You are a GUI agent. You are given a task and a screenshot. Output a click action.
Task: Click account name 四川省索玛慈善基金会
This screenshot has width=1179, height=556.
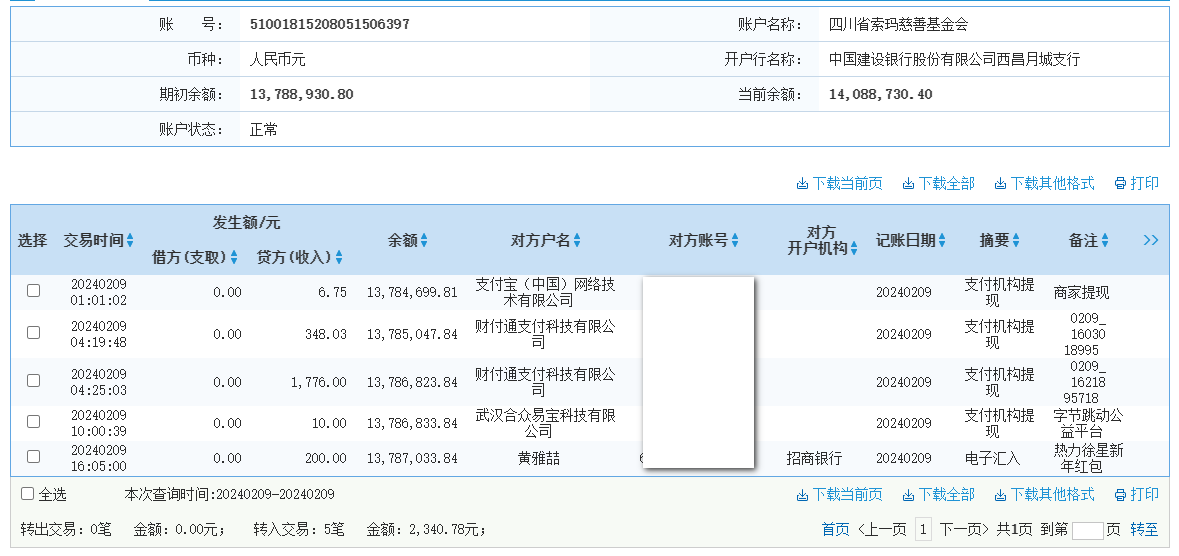899,24
